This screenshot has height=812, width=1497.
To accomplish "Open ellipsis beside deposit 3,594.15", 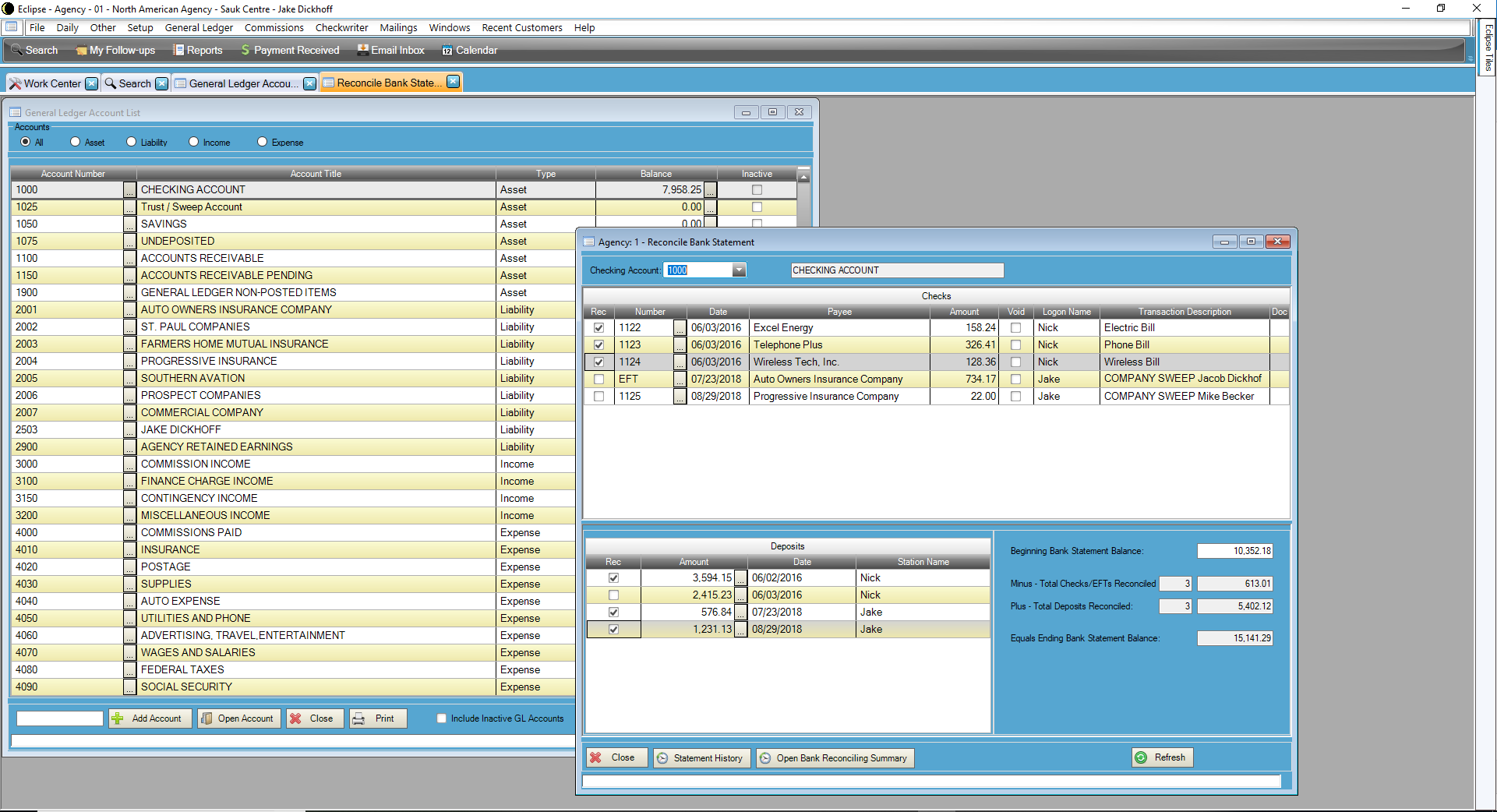I will pos(740,577).
